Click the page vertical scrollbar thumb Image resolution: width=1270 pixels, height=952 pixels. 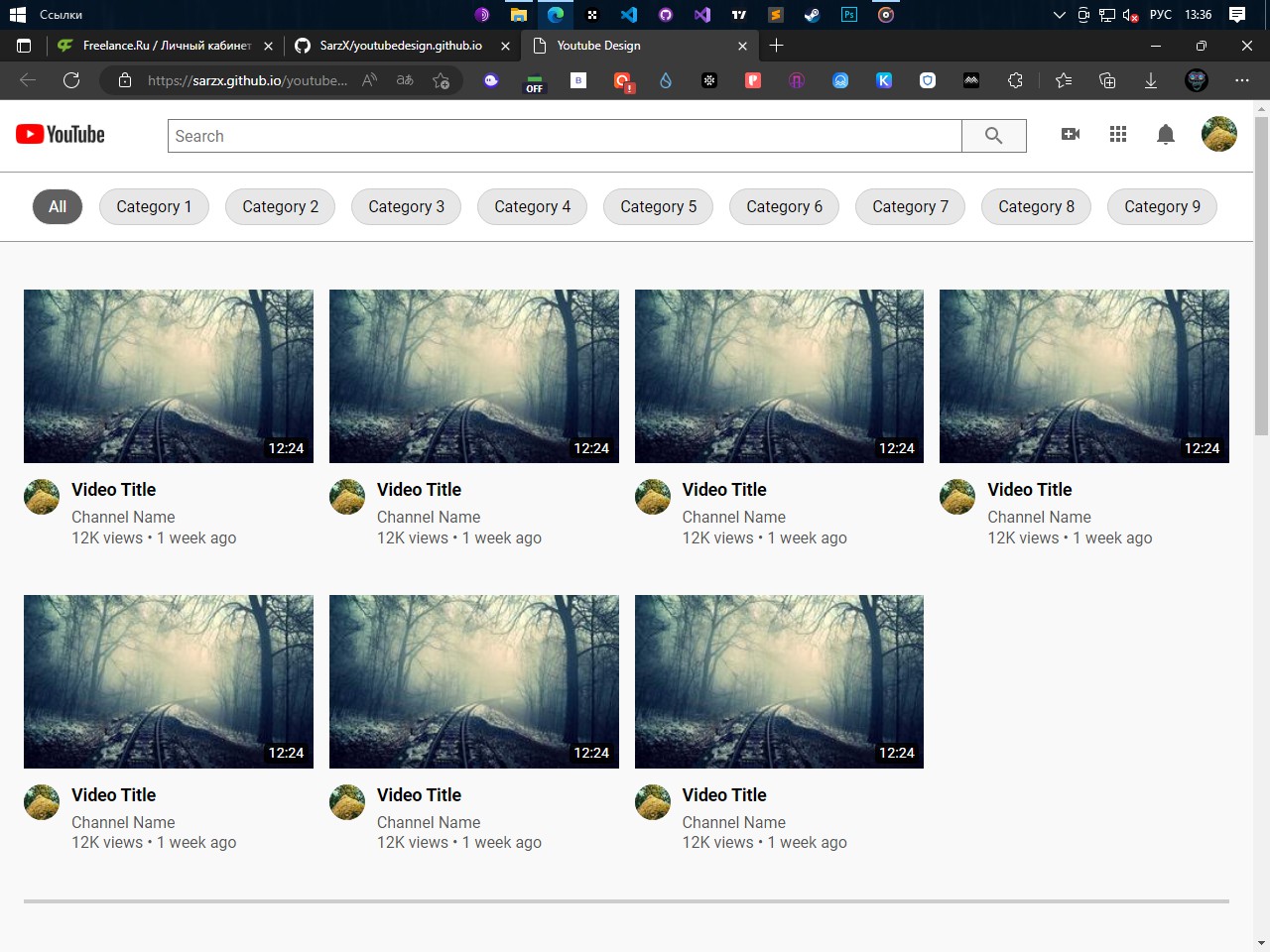pyautogui.click(x=1261, y=276)
